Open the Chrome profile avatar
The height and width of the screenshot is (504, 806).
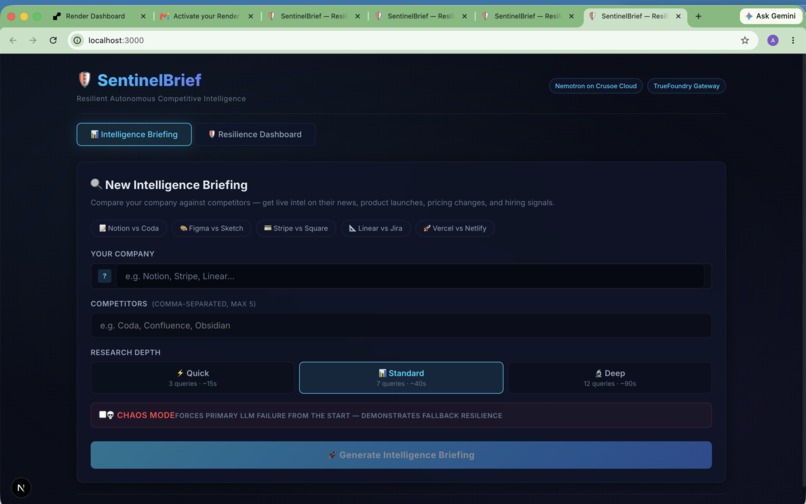(773, 40)
